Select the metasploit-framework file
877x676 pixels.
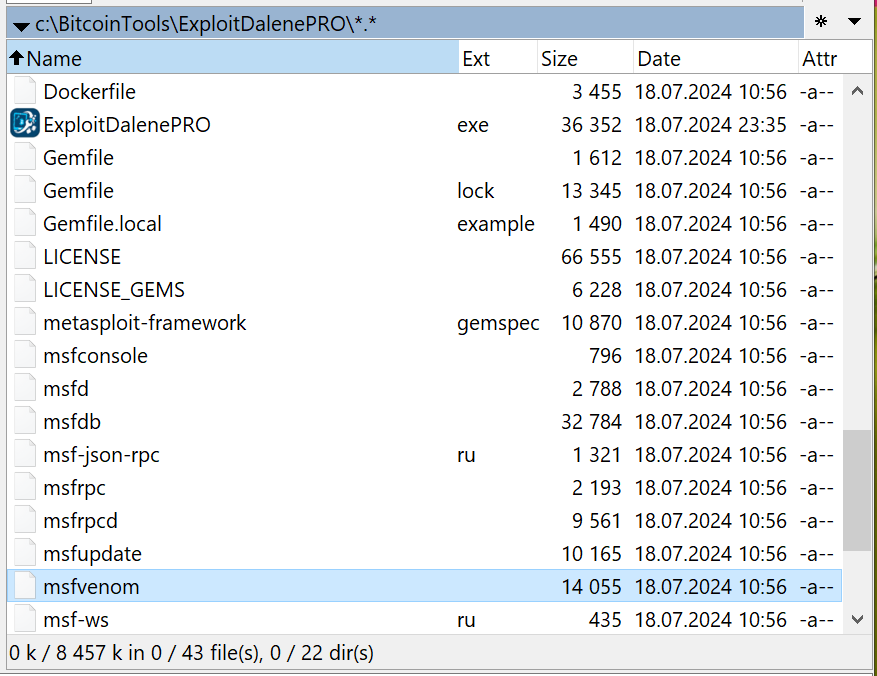[145, 322]
